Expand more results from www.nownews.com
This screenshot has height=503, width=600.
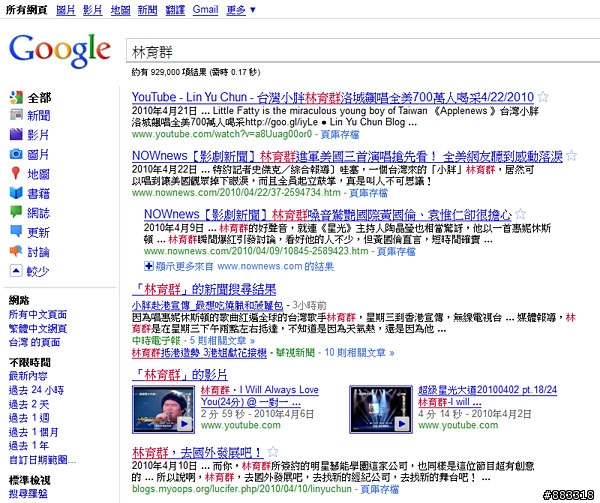pyautogui.click(x=239, y=266)
